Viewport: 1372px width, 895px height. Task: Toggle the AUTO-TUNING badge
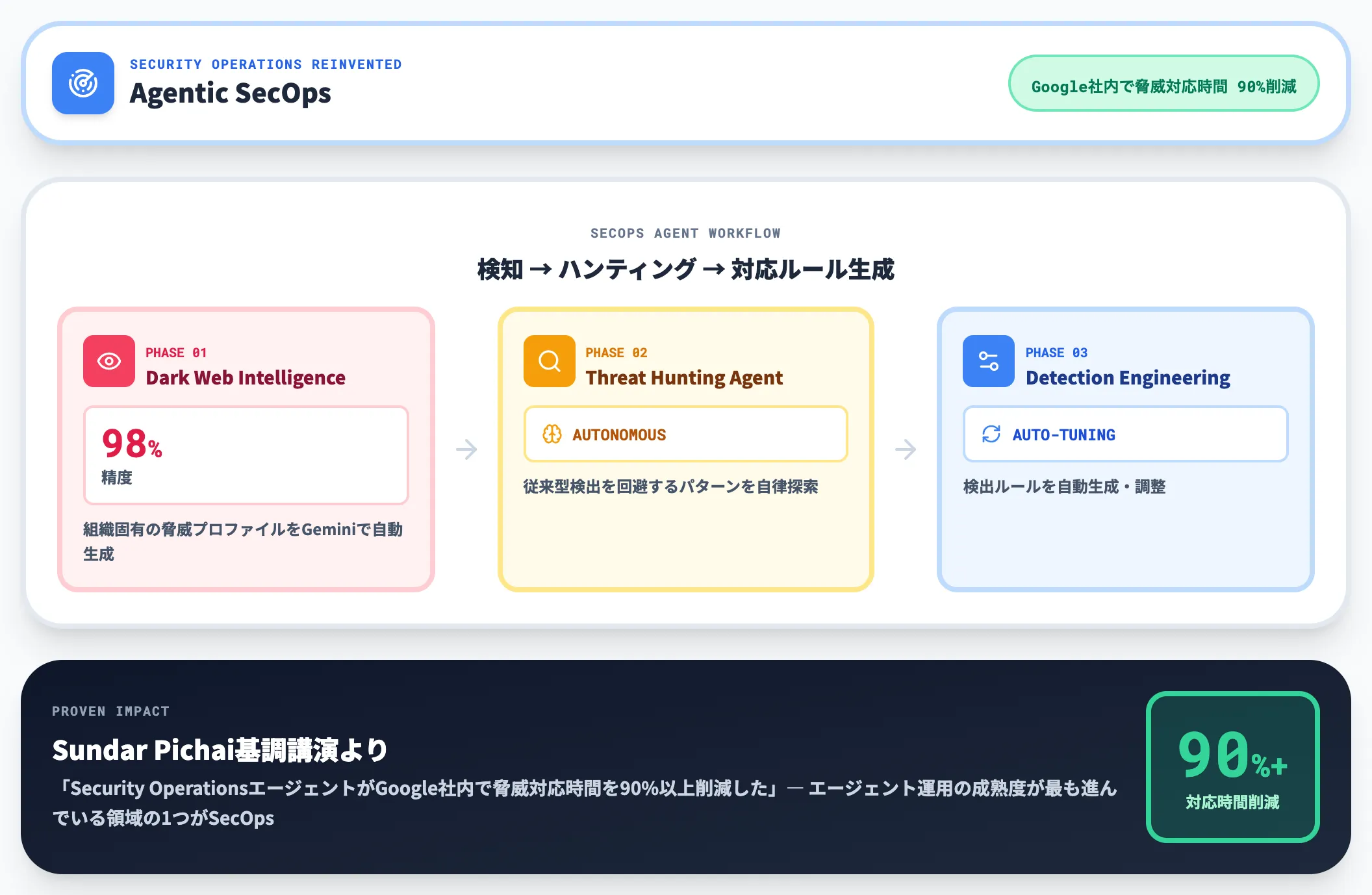[1124, 434]
